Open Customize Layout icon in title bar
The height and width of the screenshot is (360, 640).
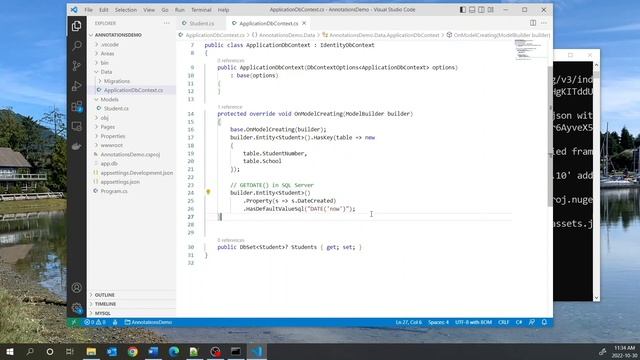click(x=491, y=10)
